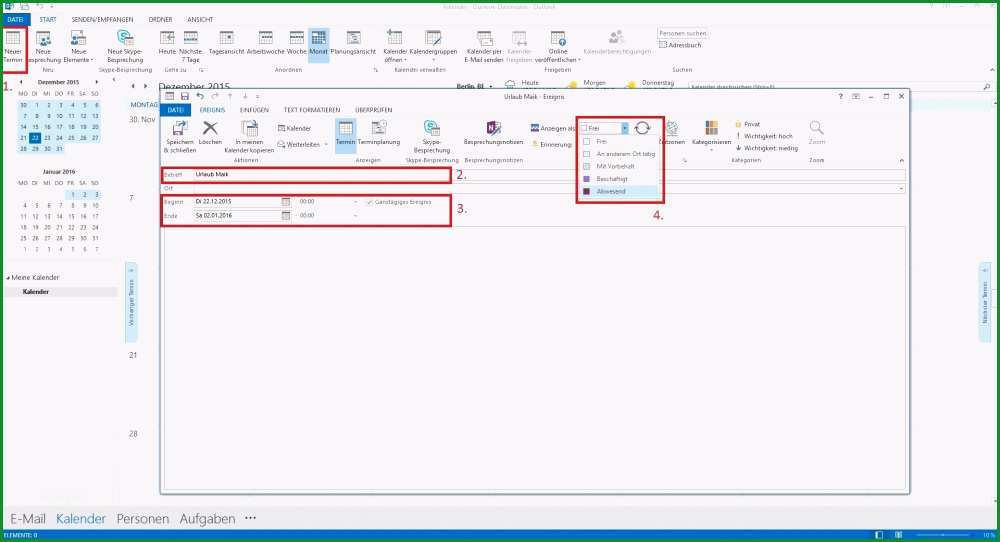Toggle Wichtigkeit: hoch
1000x542 pixels.
coord(764,136)
